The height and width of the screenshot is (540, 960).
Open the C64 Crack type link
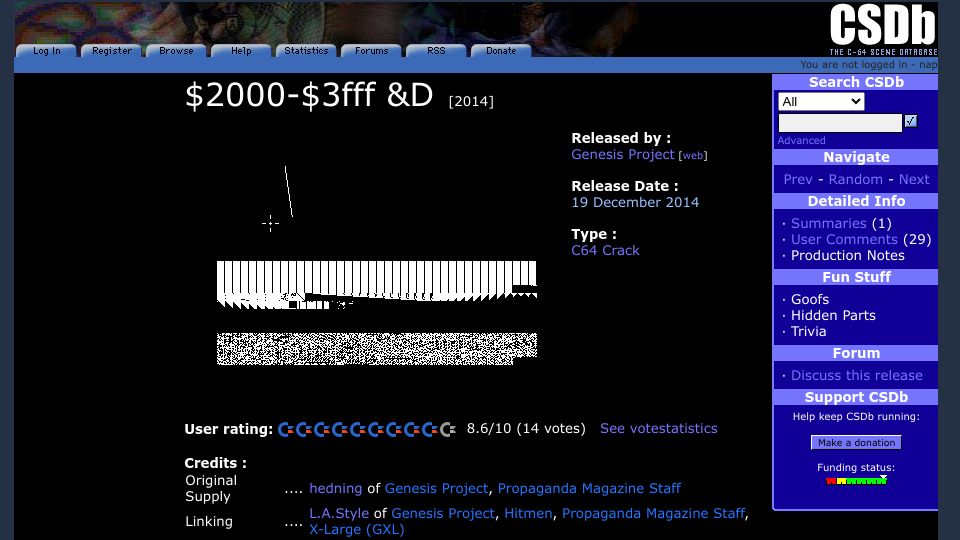[x=605, y=250]
